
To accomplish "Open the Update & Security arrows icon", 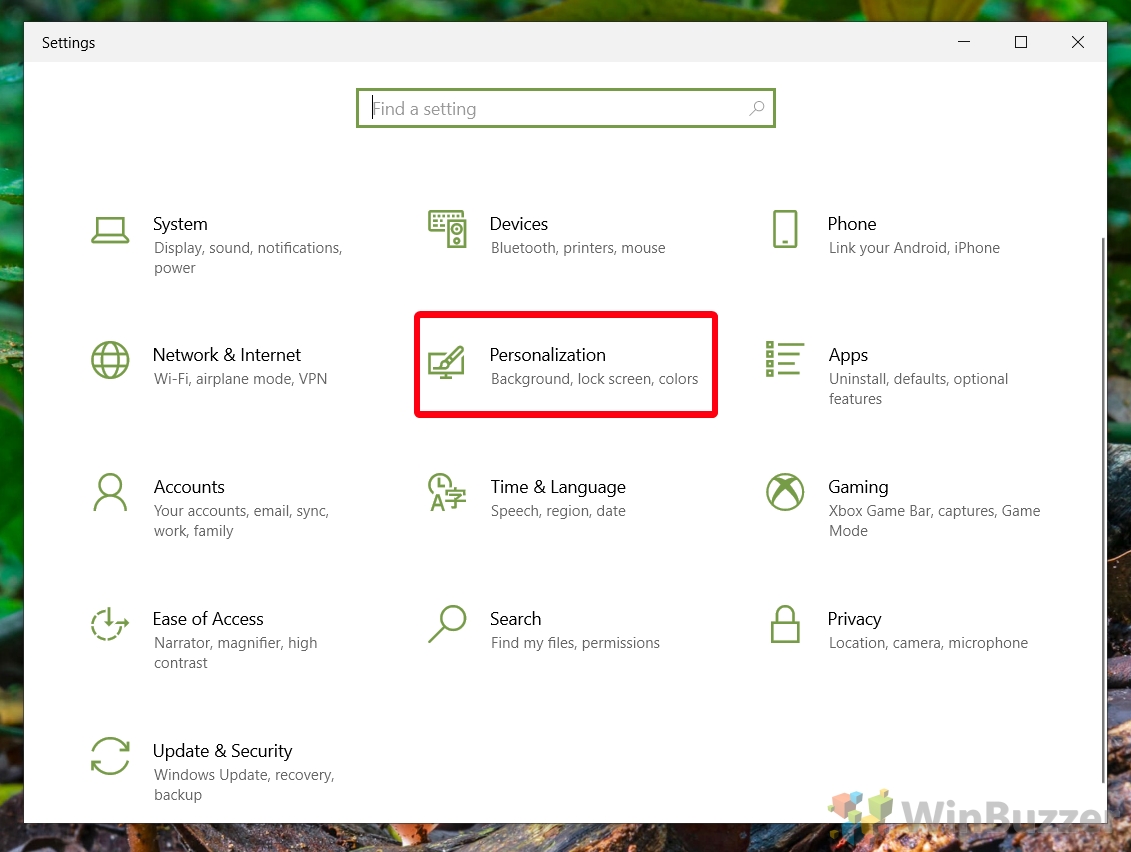I will (x=110, y=756).
